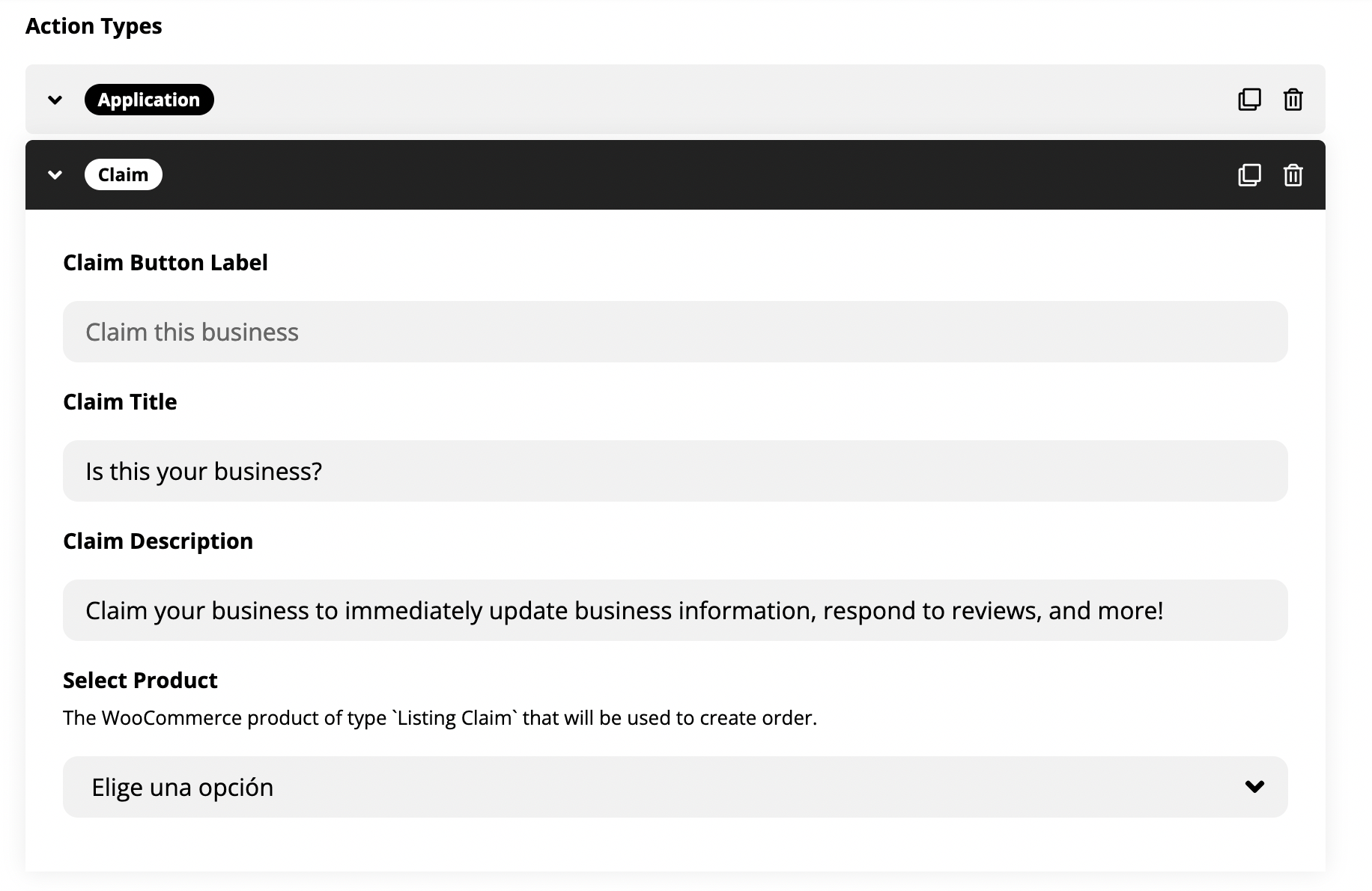1372x891 pixels.
Task: Delete the Application action type
Action: coord(1293,100)
